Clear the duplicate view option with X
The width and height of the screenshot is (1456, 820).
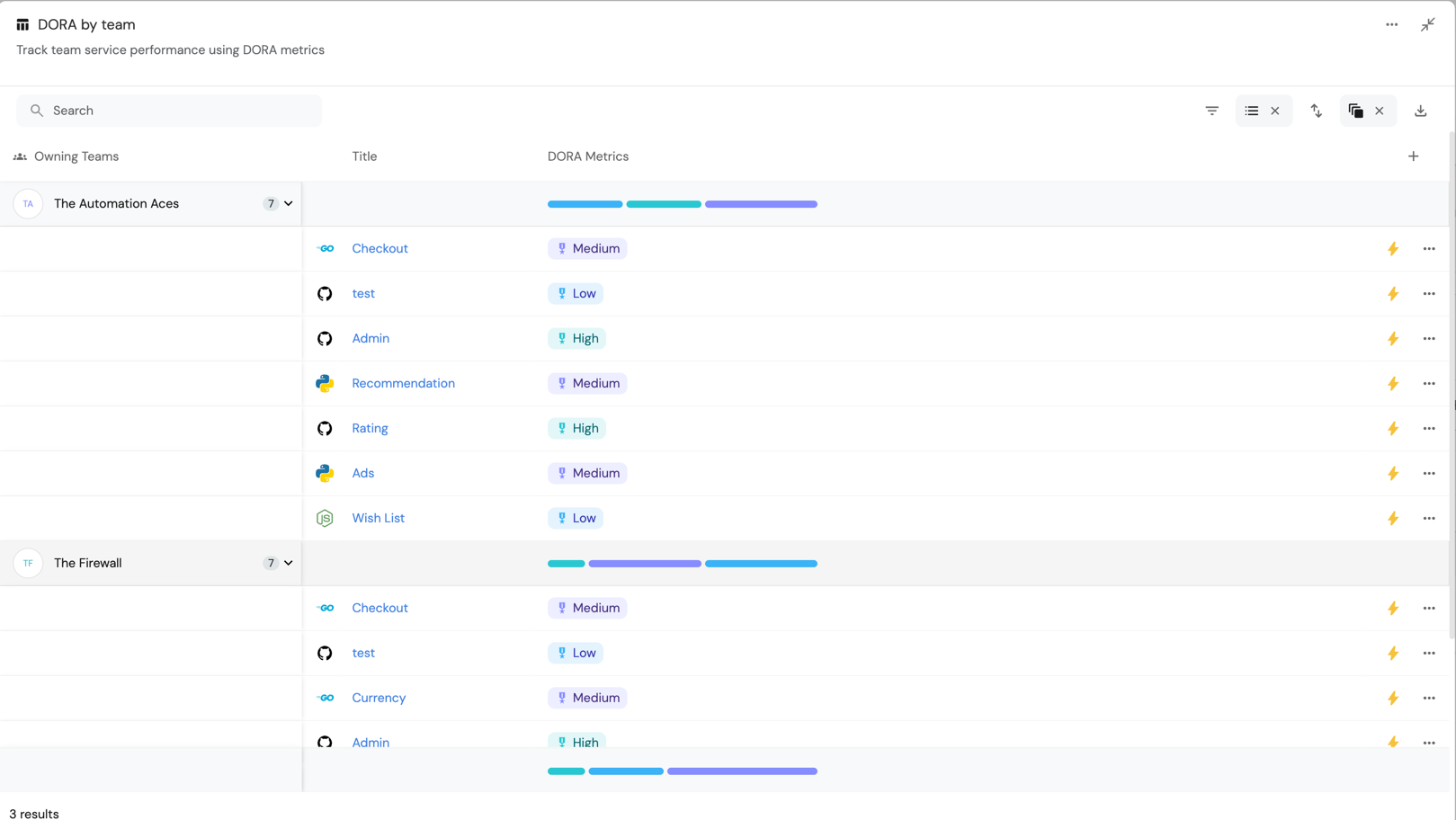[x=1379, y=111]
